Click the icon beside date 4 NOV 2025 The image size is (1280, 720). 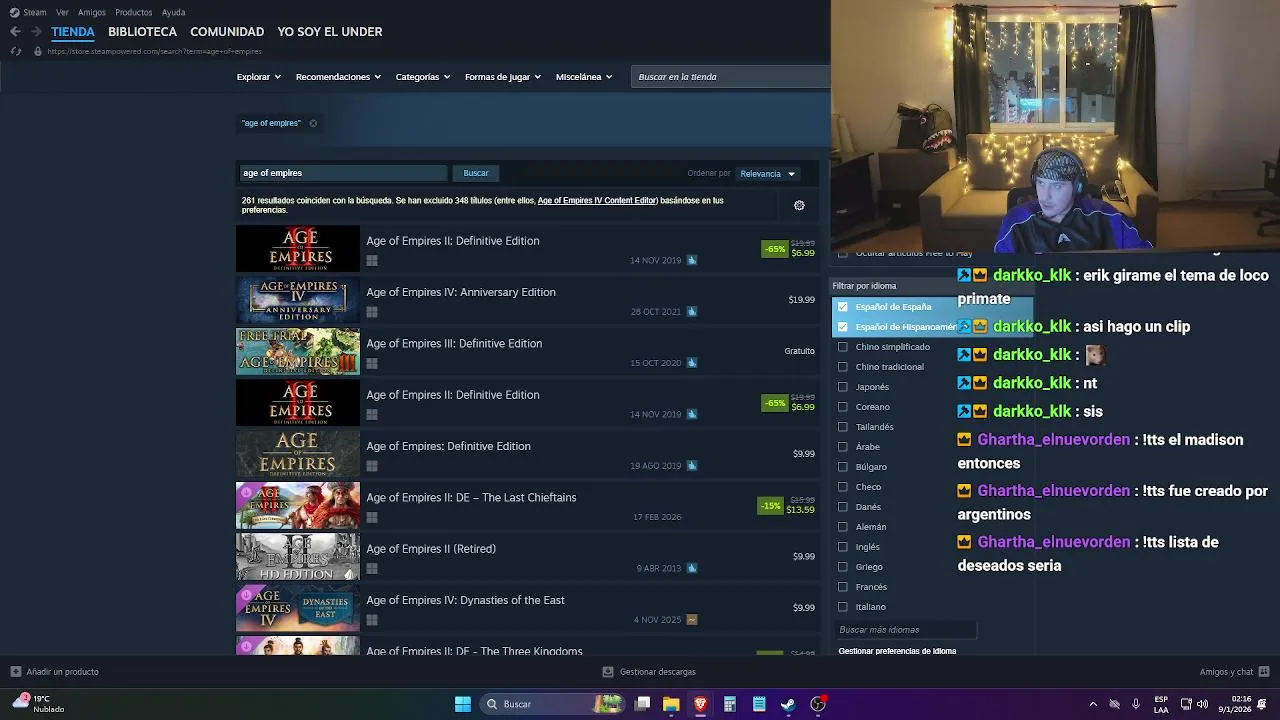[x=692, y=620]
